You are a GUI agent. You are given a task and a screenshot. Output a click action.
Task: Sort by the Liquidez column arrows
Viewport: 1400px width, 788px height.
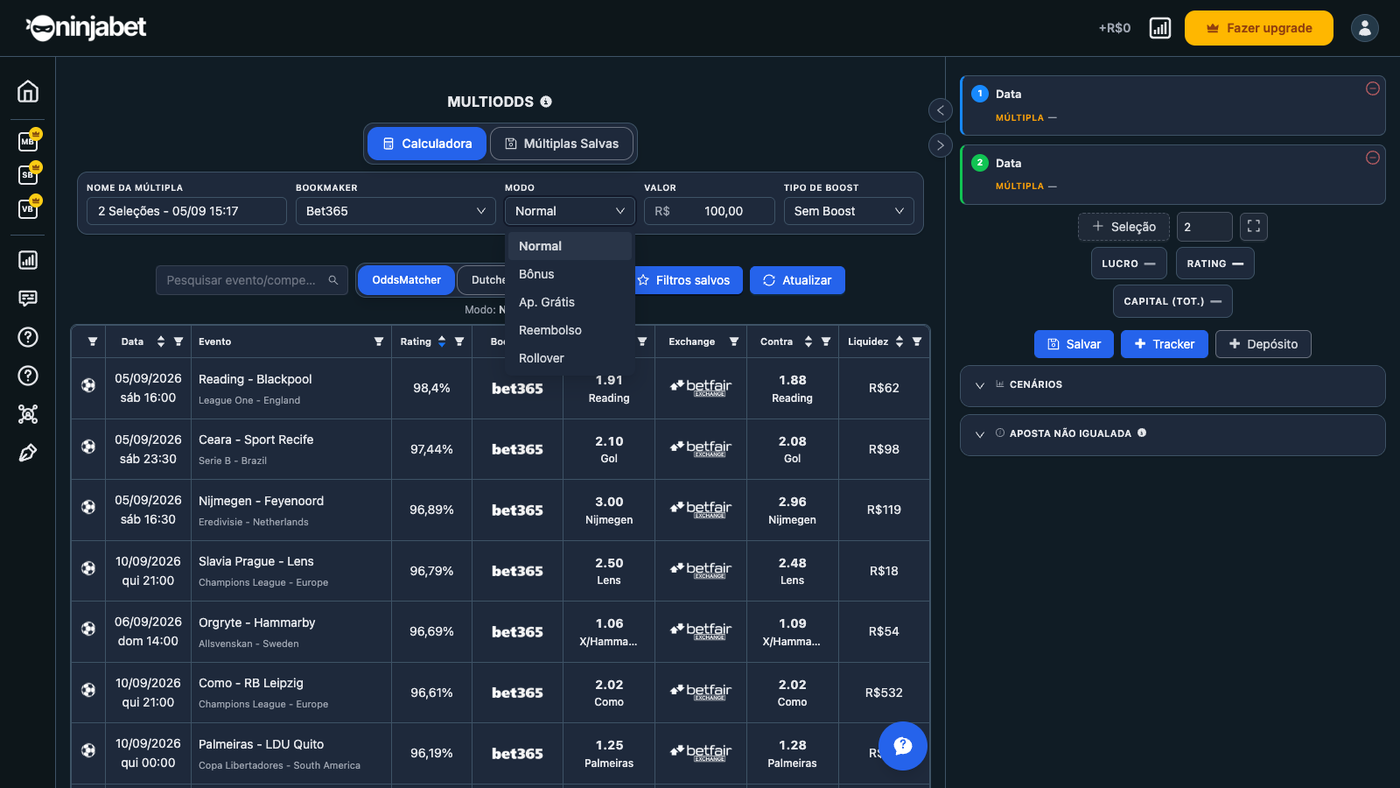899,342
